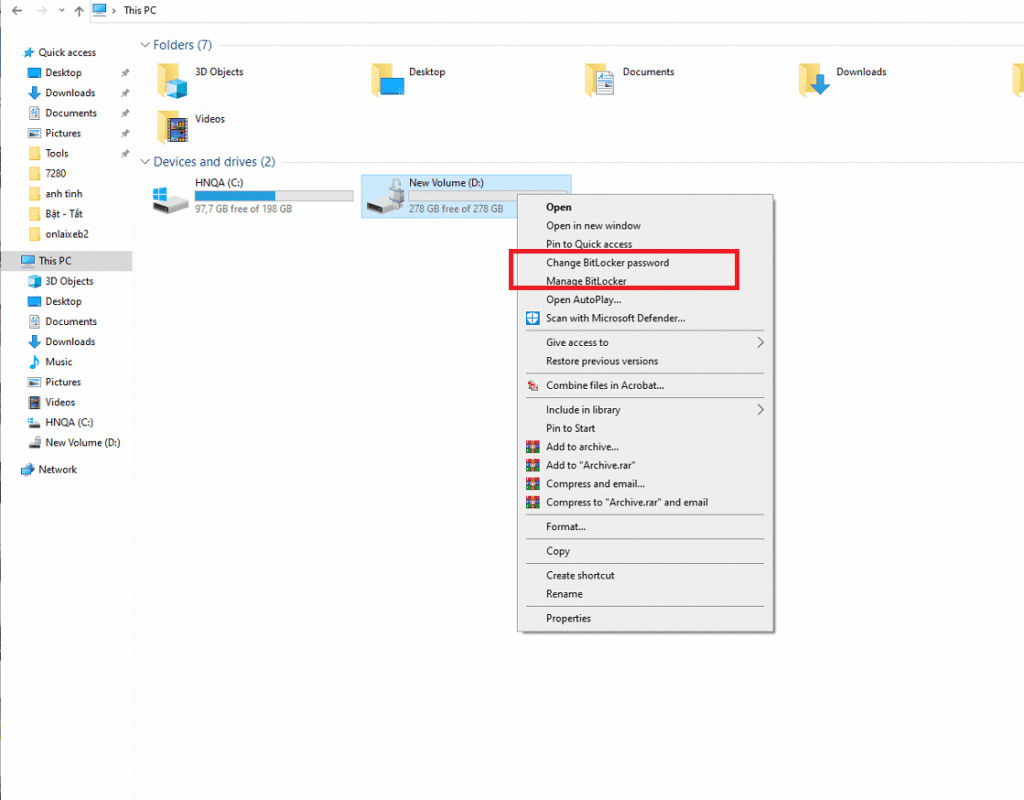
Task: Open the Network item in sidebar
Action: [56, 469]
